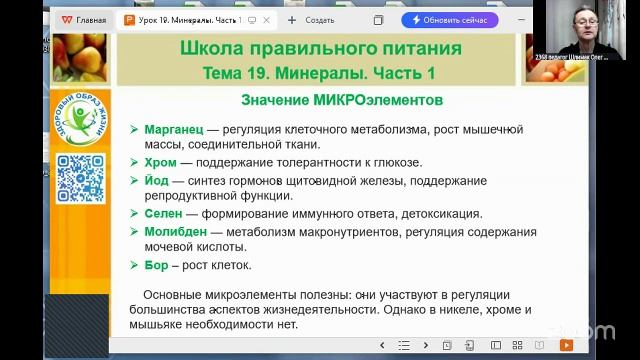The height and width of the screenshot is (360, 640).
Task: Click the Обновить сейчас update button
Action: pos(450,20)
